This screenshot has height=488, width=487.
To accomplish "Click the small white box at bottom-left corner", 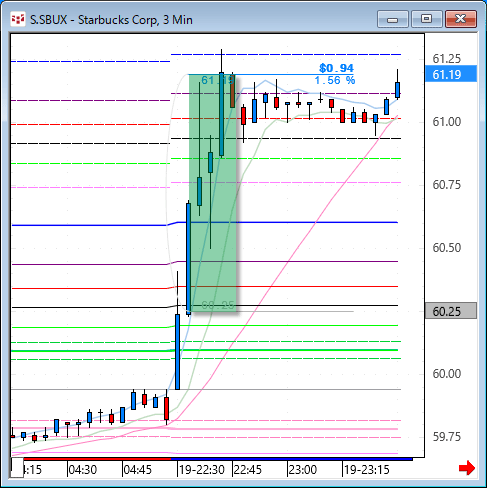I will [x=17, y=467].
